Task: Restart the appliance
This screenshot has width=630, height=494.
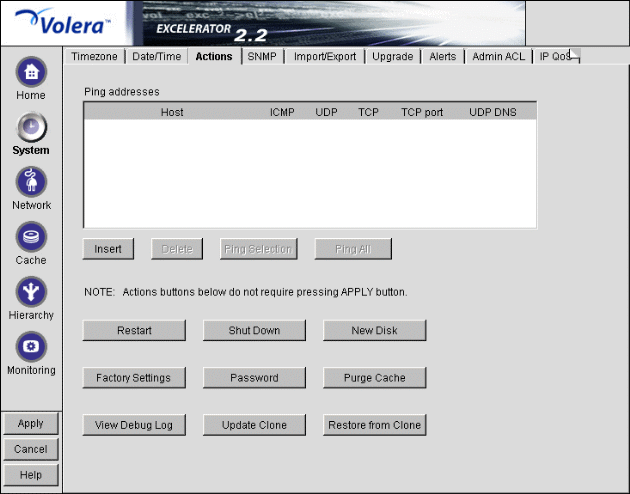Action: pos(134,331)
